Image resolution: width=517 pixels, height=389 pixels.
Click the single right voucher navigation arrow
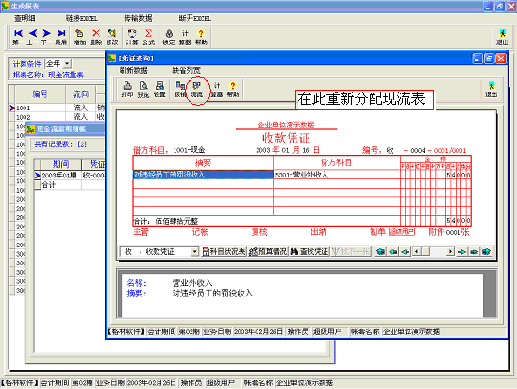click(x=462, y=251)
